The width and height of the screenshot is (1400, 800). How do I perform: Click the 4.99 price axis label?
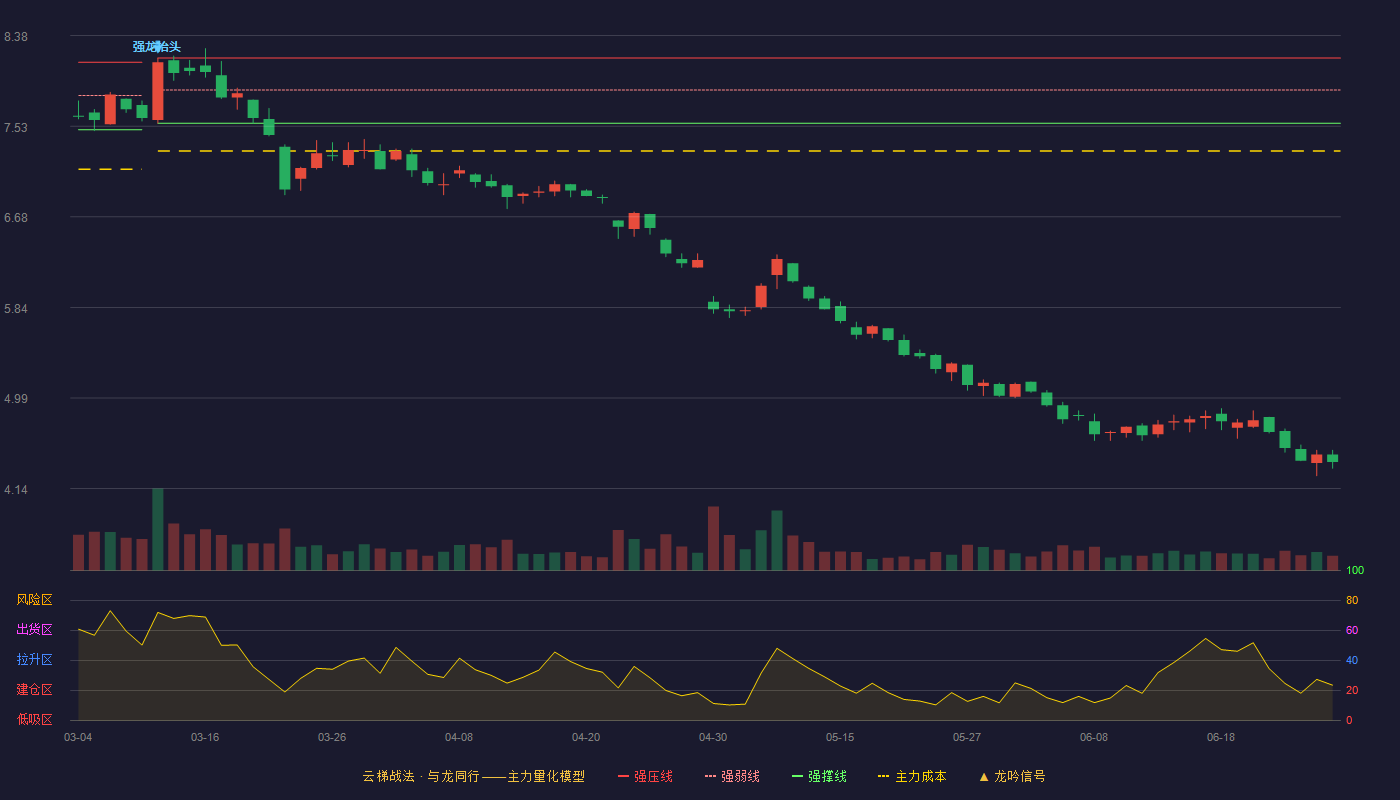pyautogui.click(x=16, y=399)
